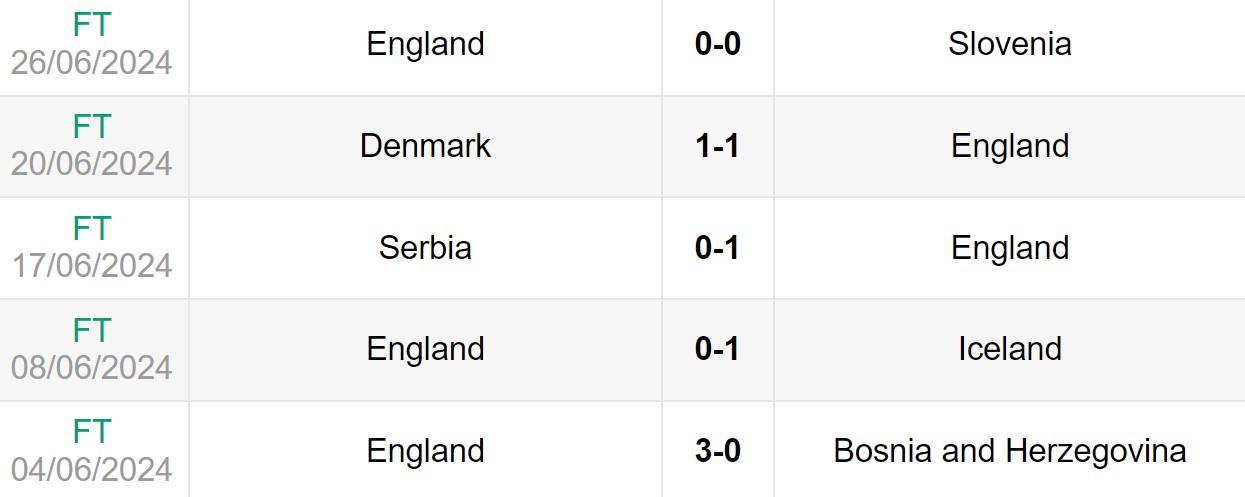Click Denmark team name
Image resolution: width=1245 pixels, height=497 pixels.
(x=425, y=146)
